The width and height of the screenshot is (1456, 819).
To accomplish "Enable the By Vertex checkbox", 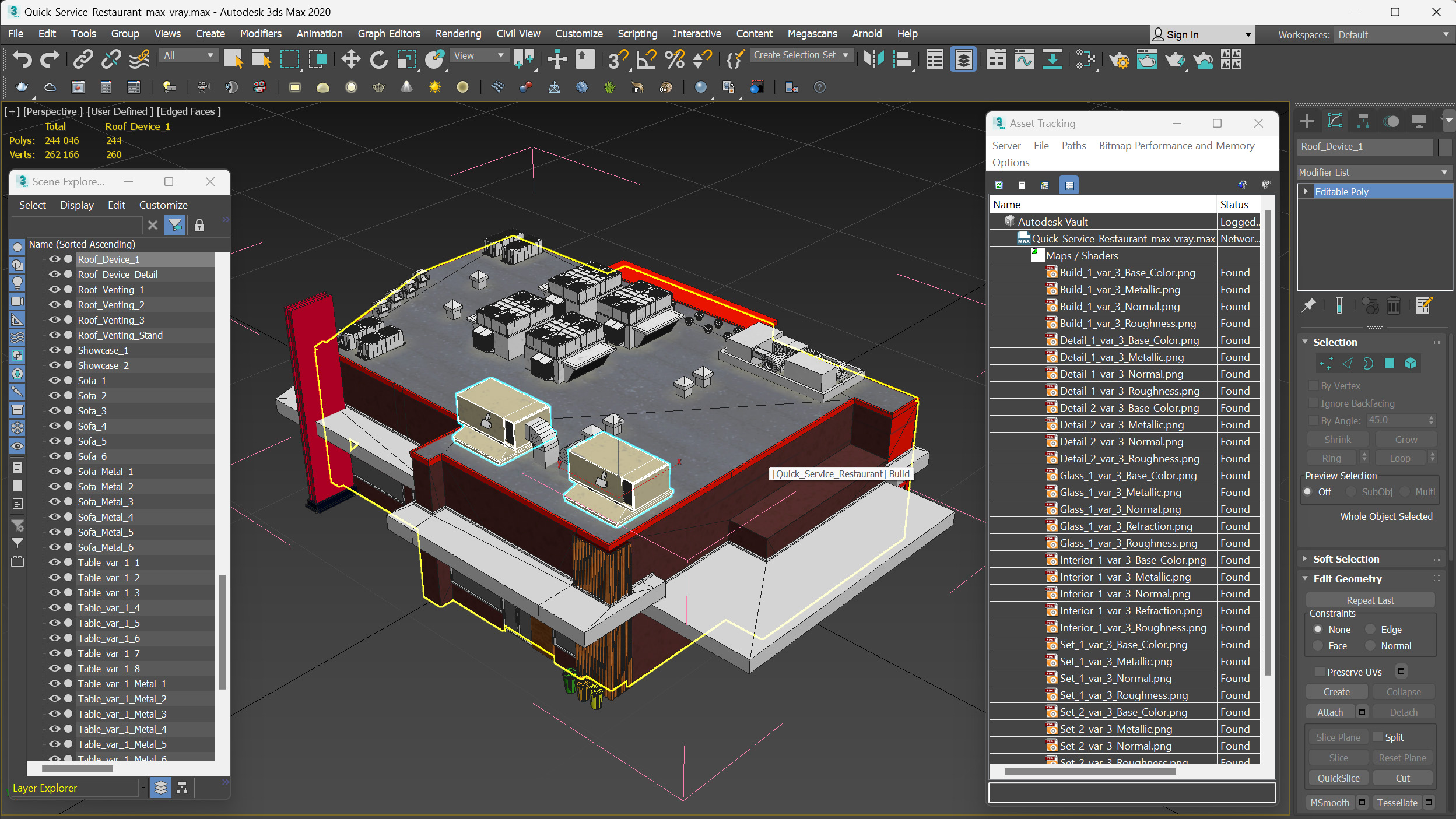I will coord(1314,385).
